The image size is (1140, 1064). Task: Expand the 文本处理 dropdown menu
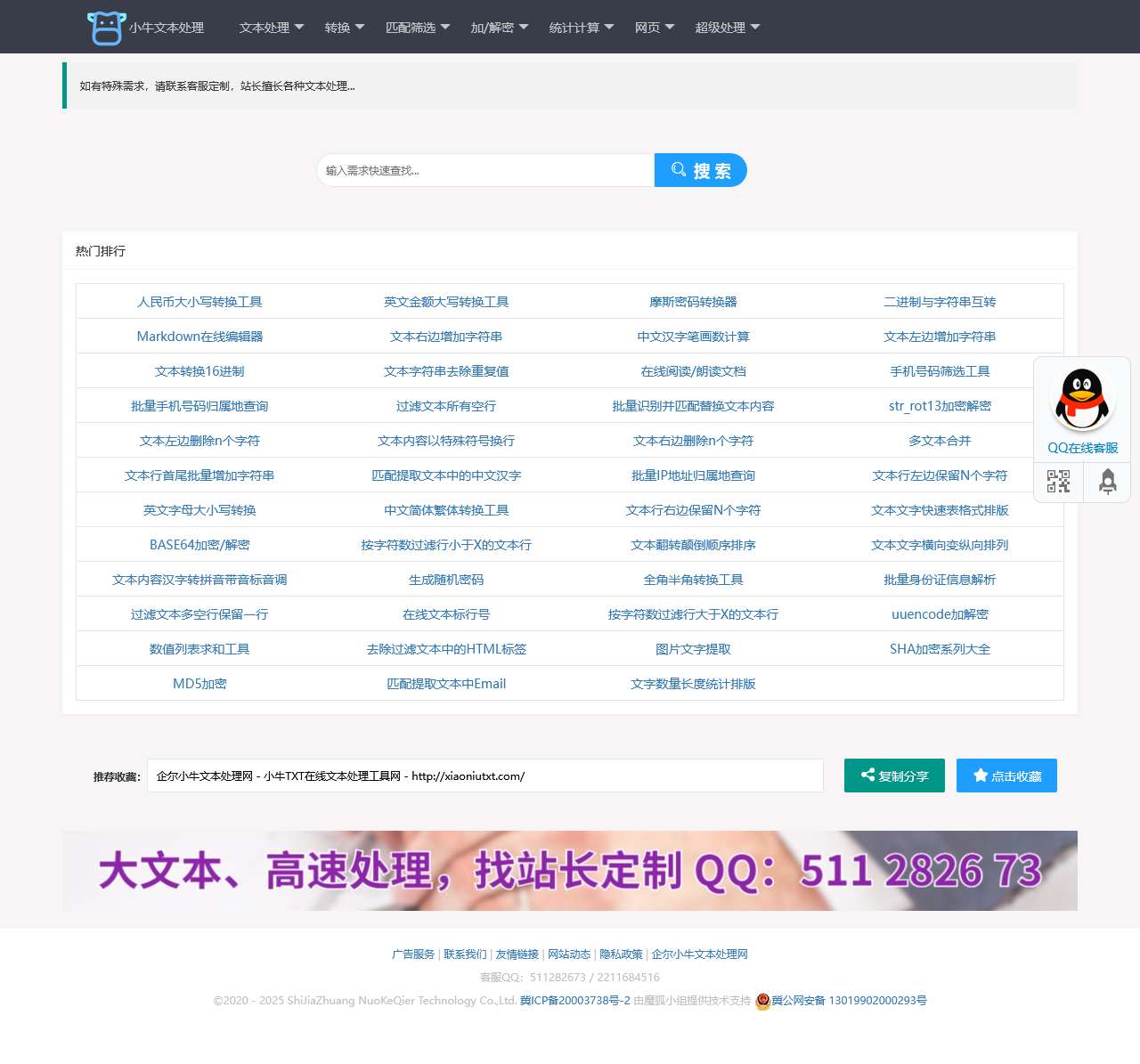click(x=268, y=27)
